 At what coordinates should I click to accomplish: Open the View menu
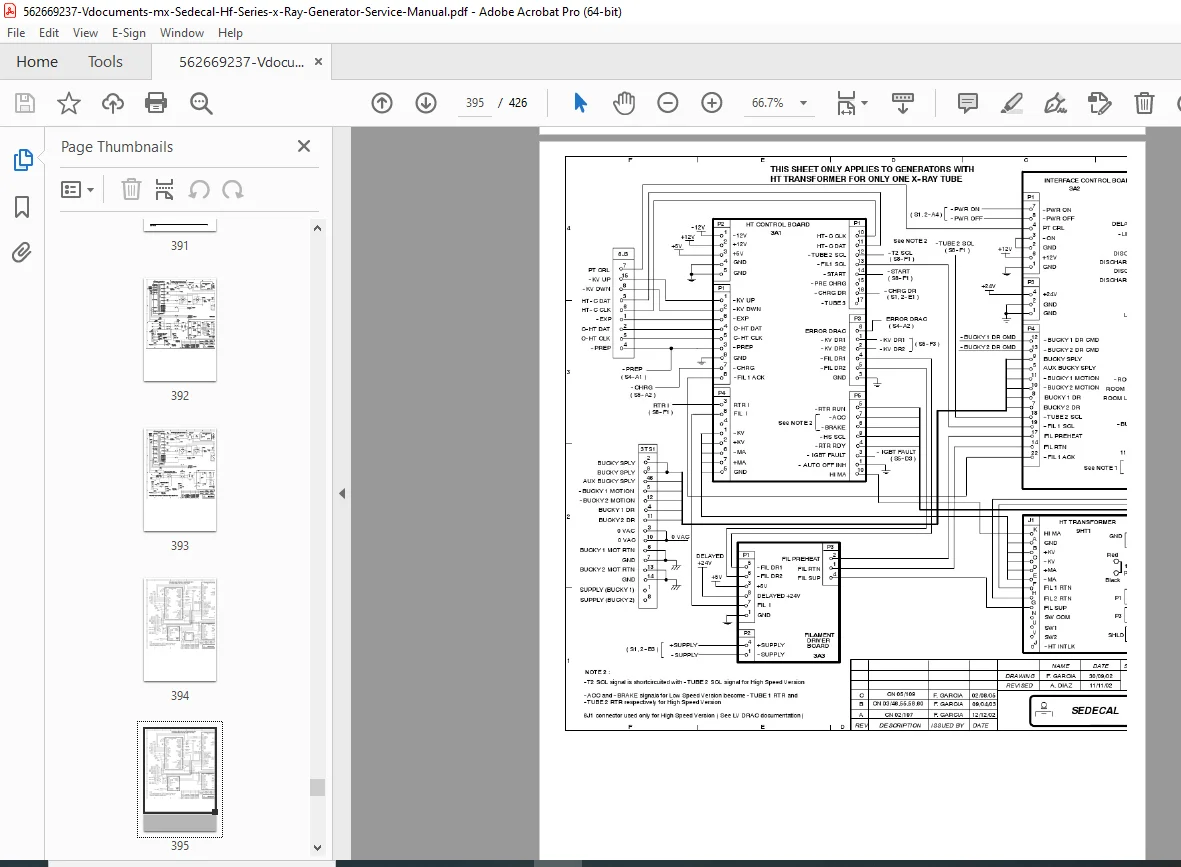(85, 33)
